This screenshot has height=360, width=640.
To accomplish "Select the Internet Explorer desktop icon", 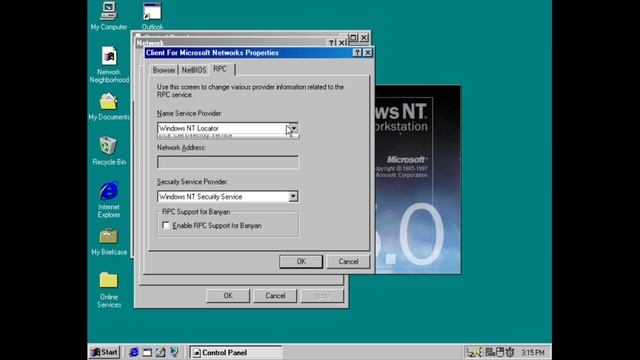I will (109, 200).
